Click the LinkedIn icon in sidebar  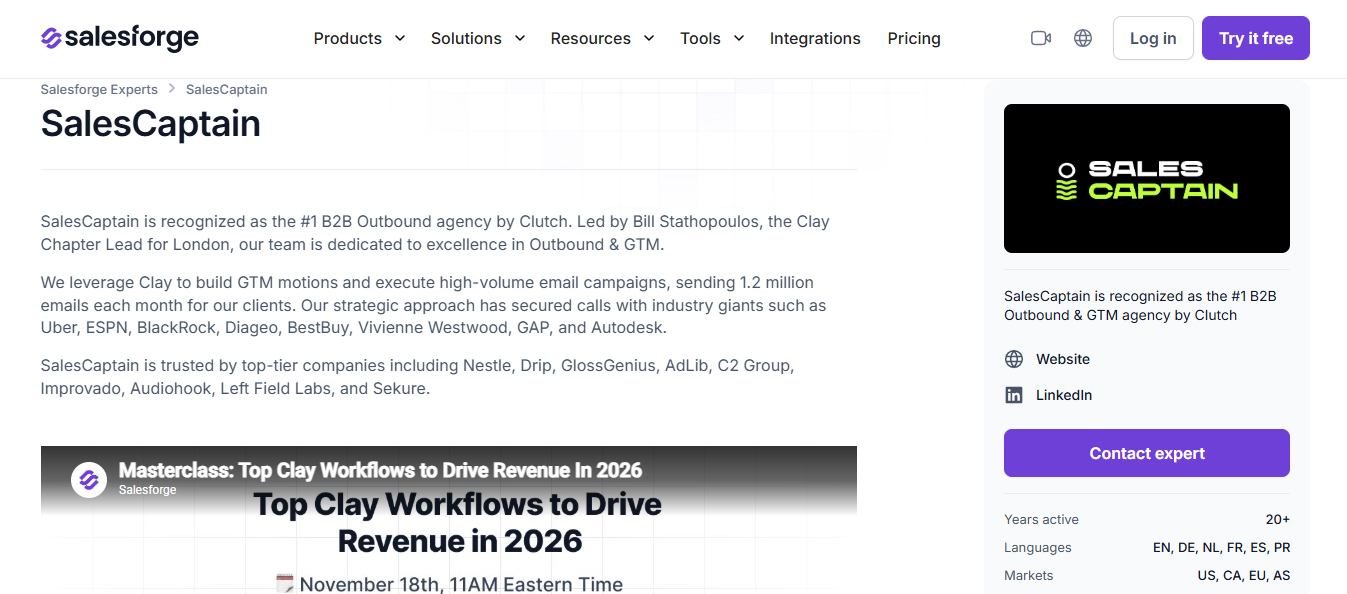[1014, 395]
